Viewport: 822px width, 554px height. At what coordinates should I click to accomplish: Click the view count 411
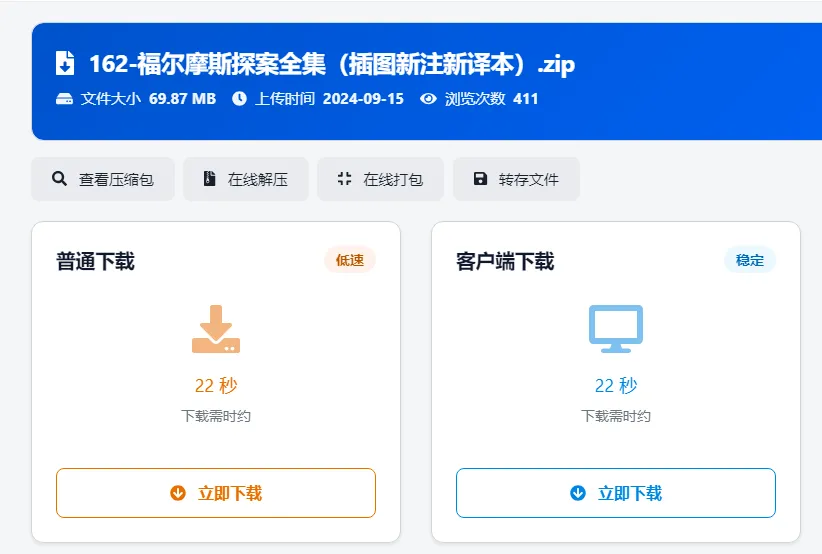(x=526, y=99)
